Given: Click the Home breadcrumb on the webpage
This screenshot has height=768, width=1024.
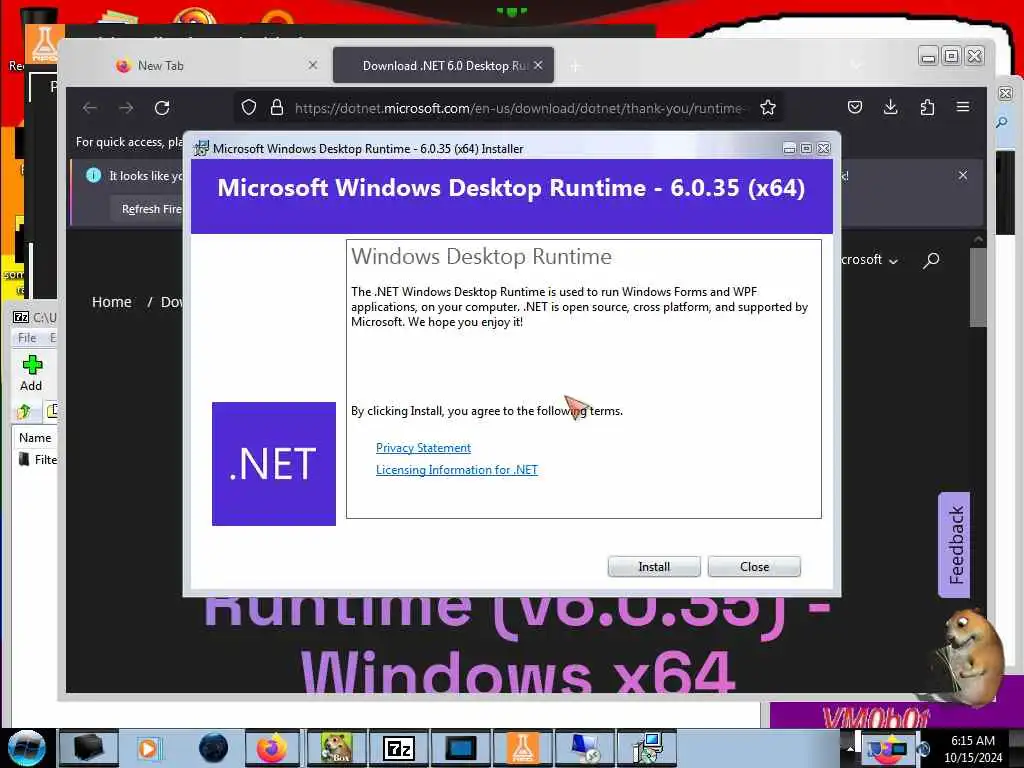Looking at the screenshot, I should [x=112, y=302].
